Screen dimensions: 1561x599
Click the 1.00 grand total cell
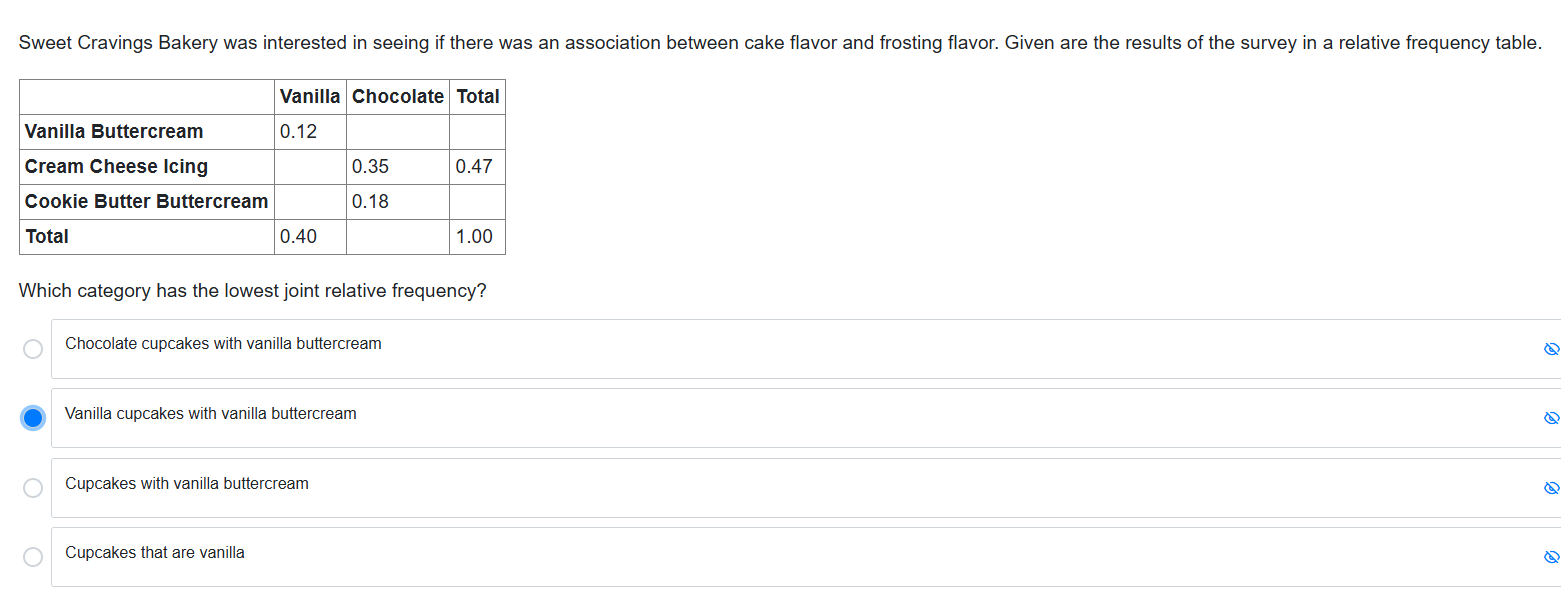click(474, 237)
